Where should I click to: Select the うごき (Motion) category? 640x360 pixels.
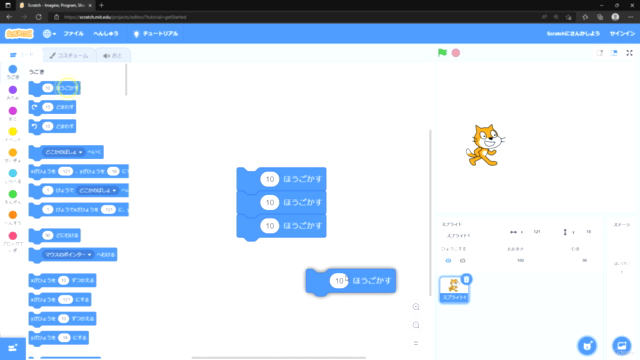[13, 72]
